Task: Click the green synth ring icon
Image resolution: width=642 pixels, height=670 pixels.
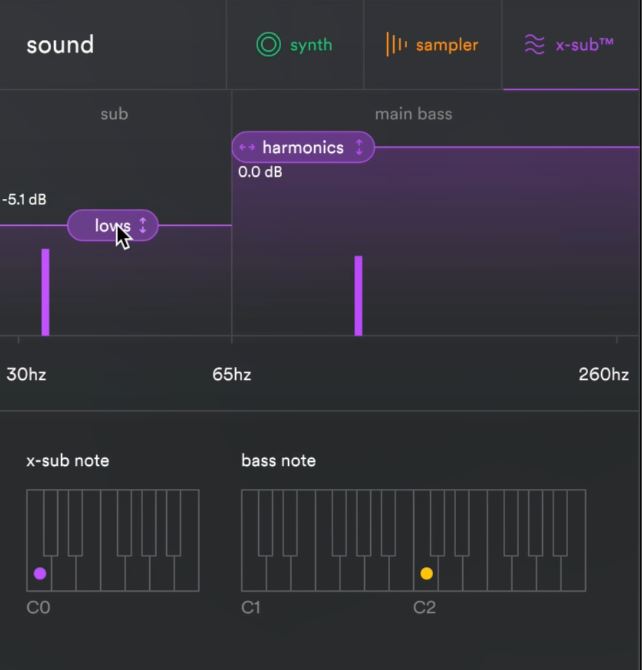Action: 268,44
